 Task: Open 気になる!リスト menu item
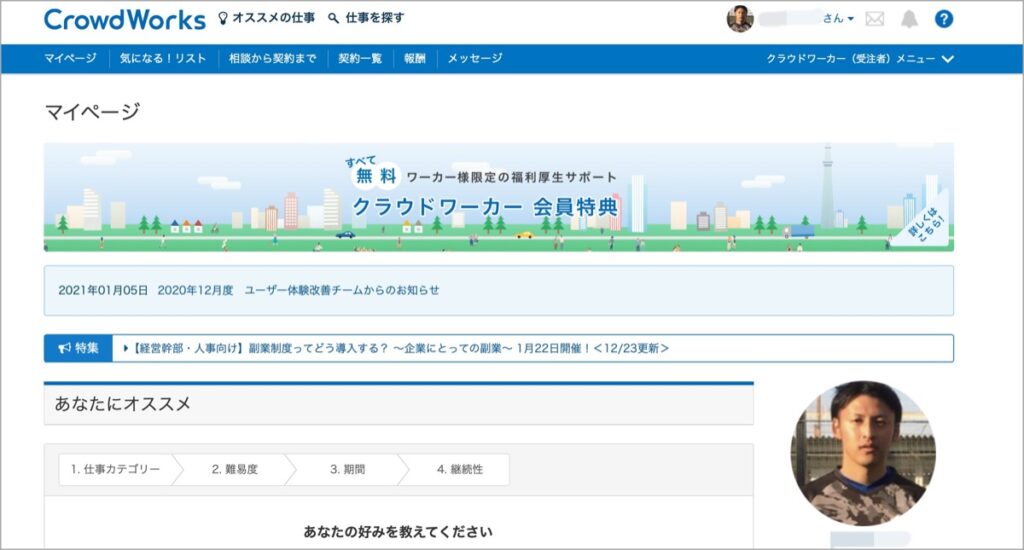coord(163,58)
